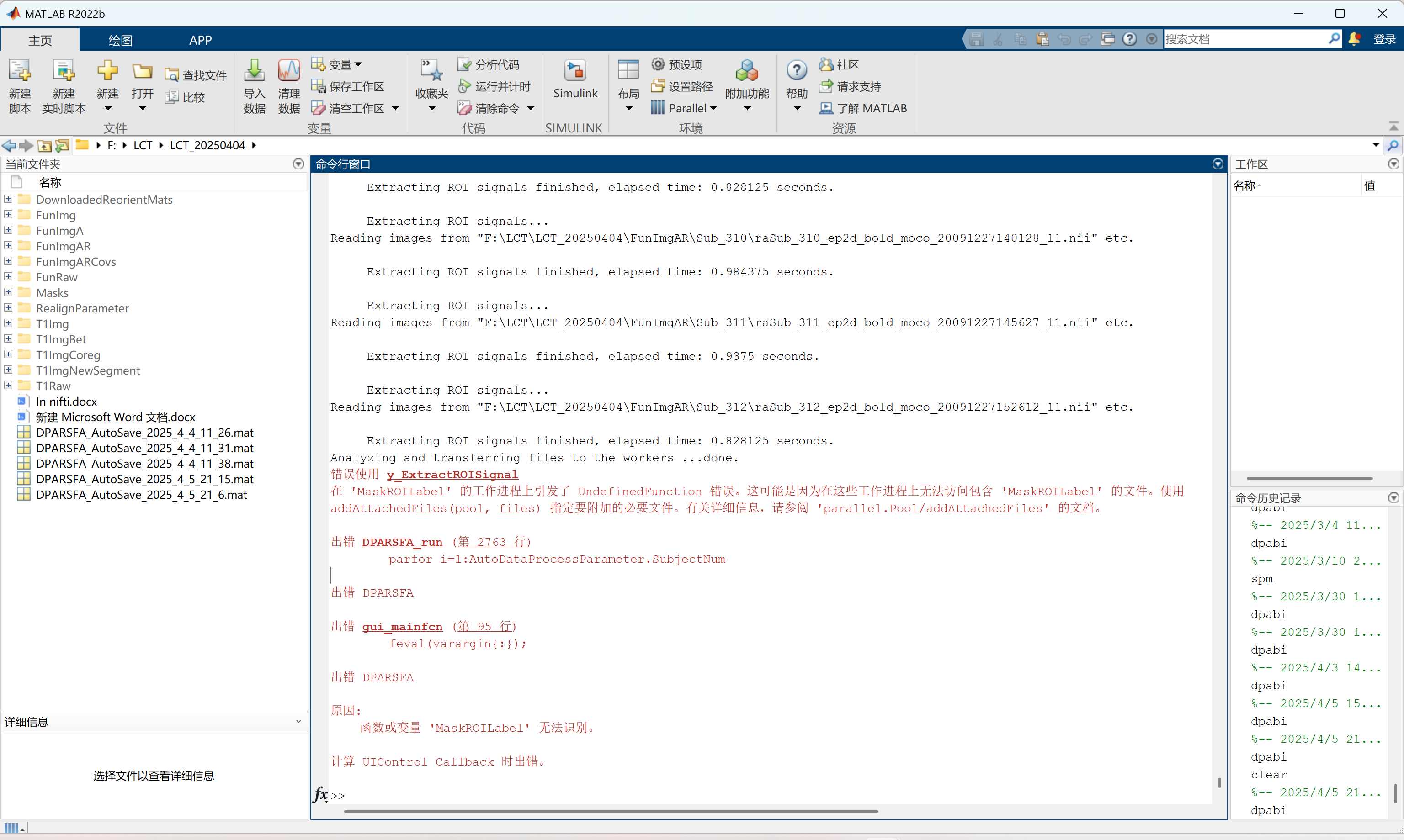Image resolution: width=1404 pixels, height=840 pixels.
Task: Open the 命令行窗口 panel actions menu
Action: click(x=1218, y=164)
